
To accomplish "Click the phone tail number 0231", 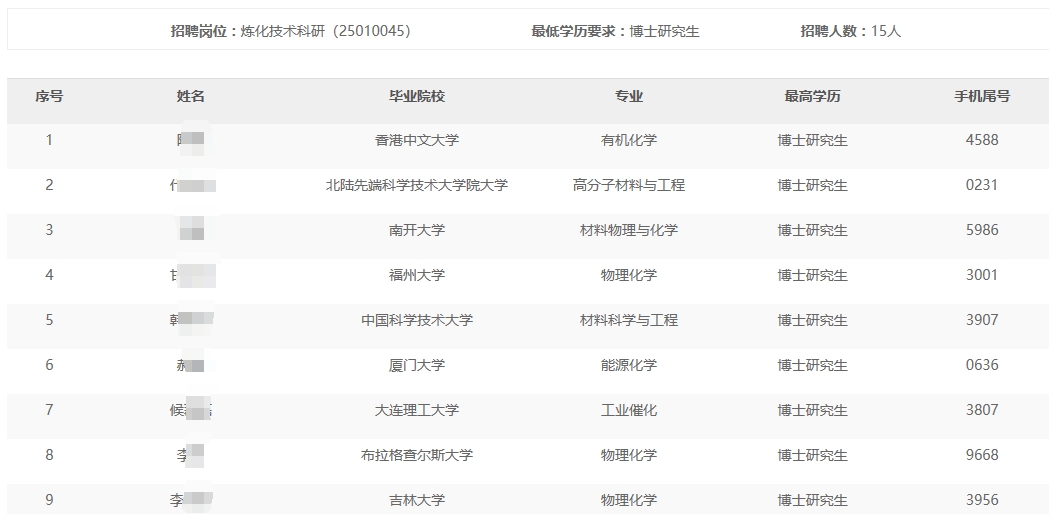I will click(982, 185).
